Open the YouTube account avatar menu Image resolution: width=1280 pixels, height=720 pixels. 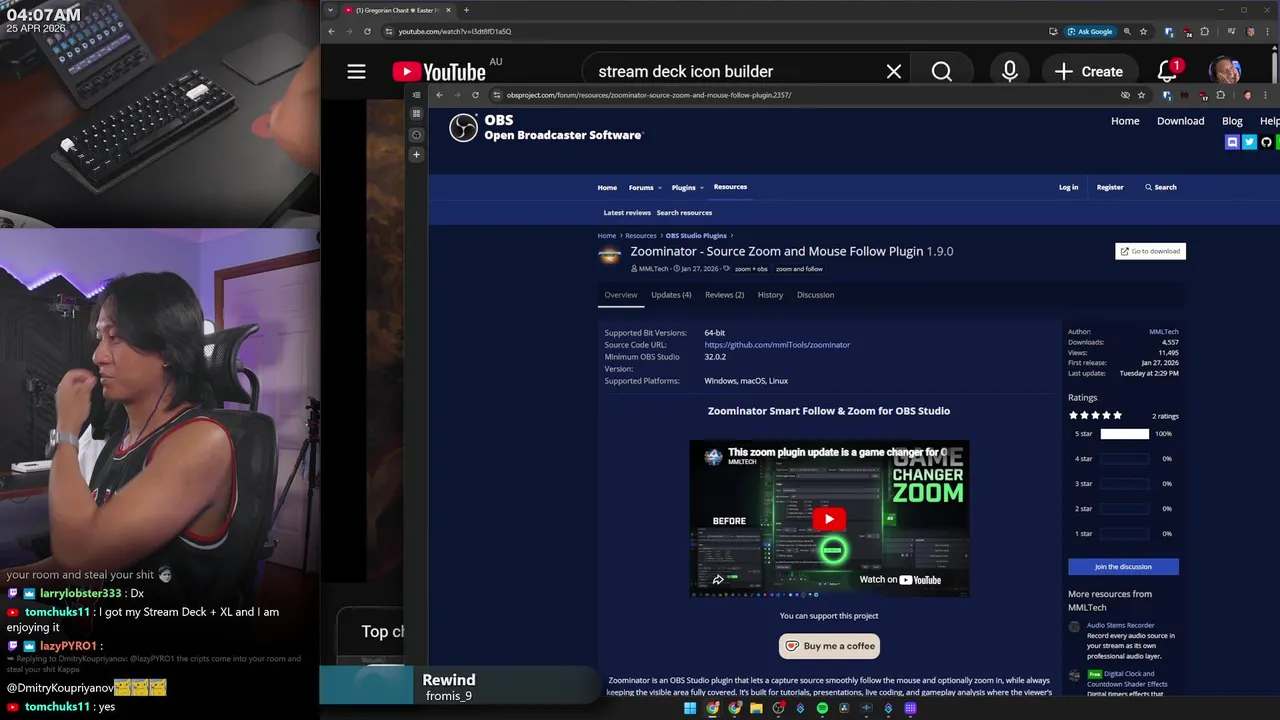point(1225,71)
